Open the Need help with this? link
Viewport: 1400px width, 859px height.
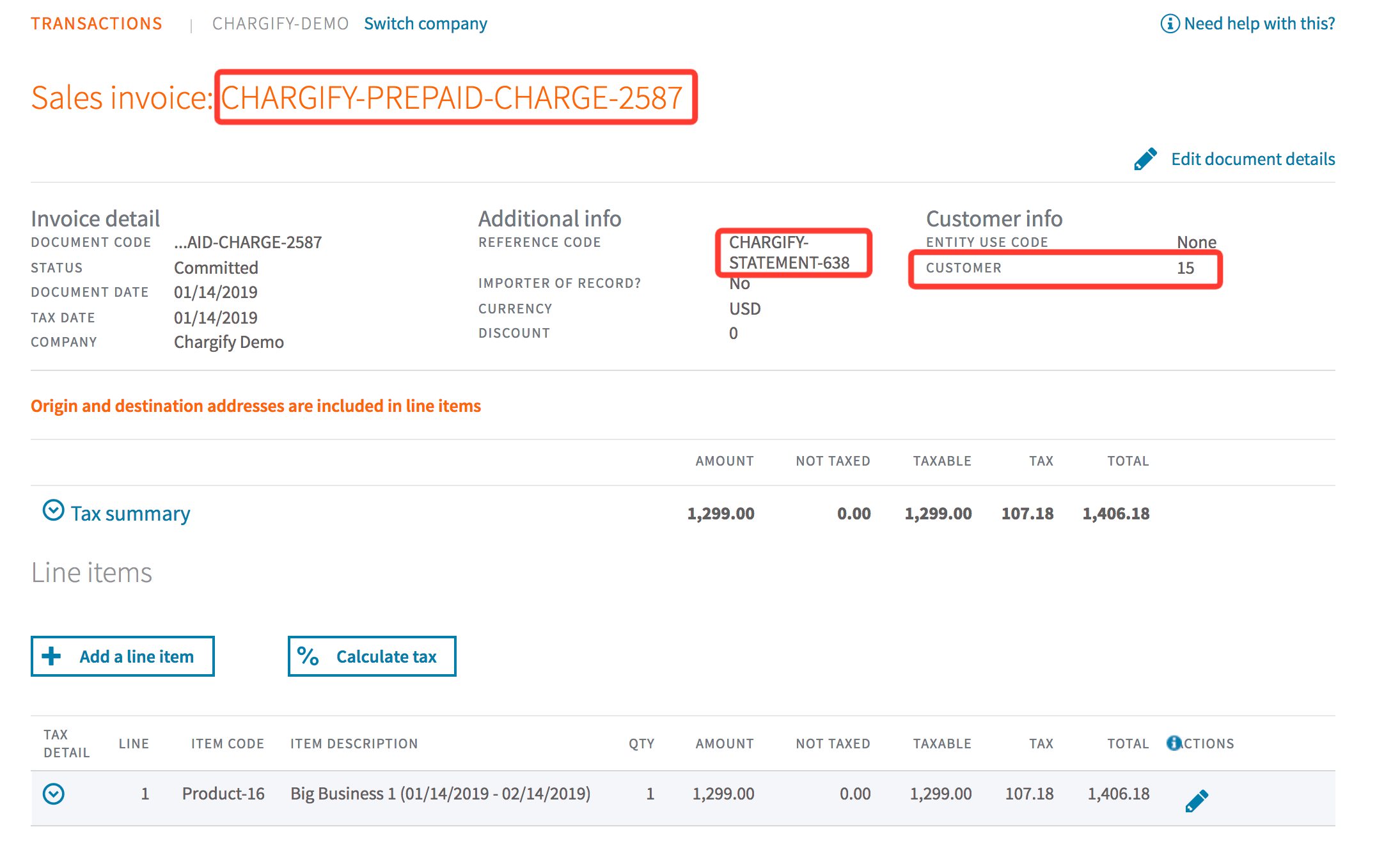click(x=1259, y=24)
